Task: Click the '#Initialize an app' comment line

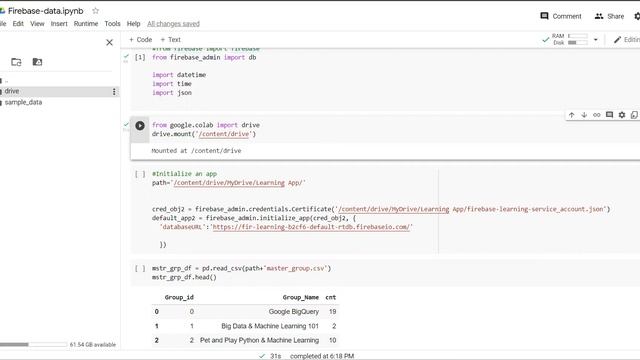Action: (x=184, y=173)
